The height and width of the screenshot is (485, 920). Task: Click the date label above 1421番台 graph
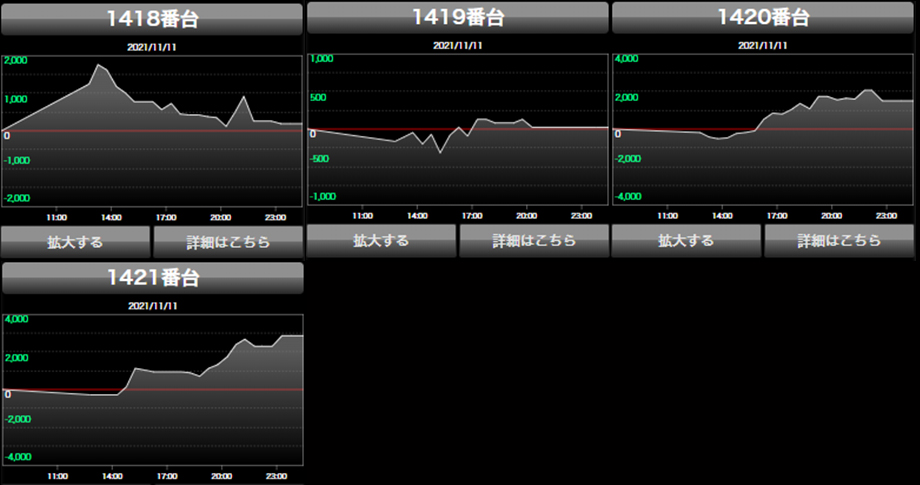[x=152, y=306]
